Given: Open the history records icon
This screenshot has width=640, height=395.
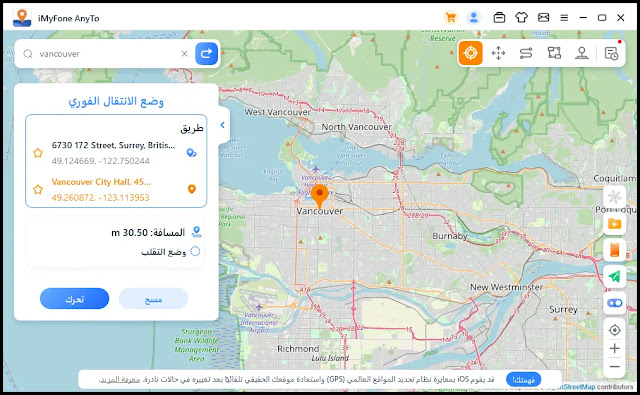Looking at the screenshot, I should [x=611, y=53].
